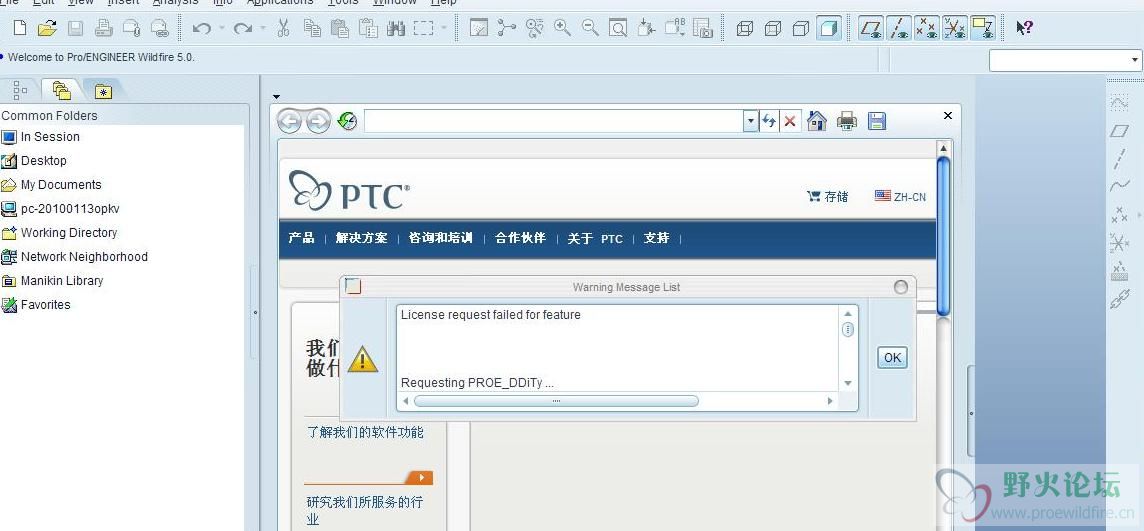This screenshot has height=531, width=1144.
Task: Click the Paste clipboard icon
Action: [339, 28]
